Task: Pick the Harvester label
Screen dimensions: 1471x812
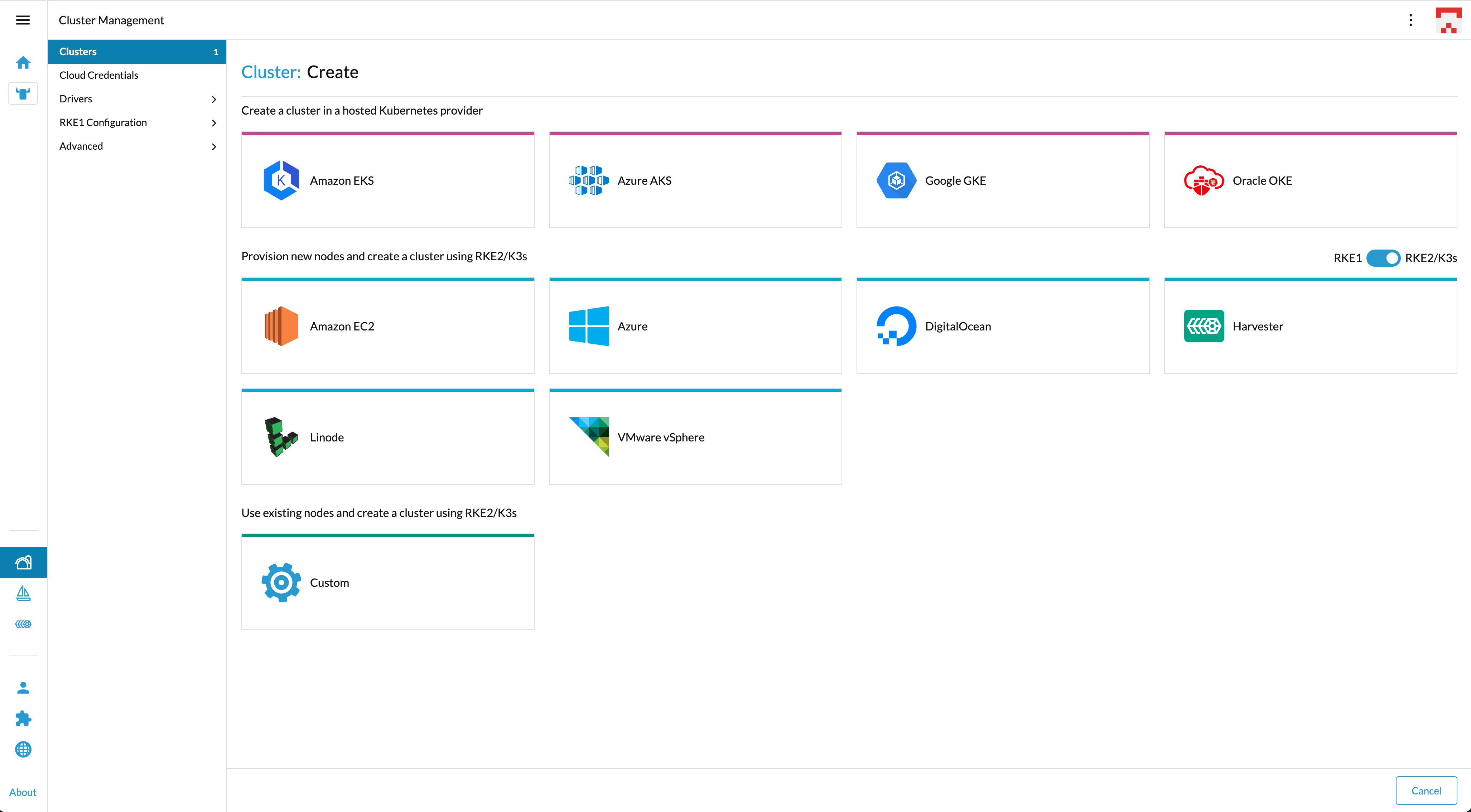Action: pyautogui.click(x=1258, y=327)
